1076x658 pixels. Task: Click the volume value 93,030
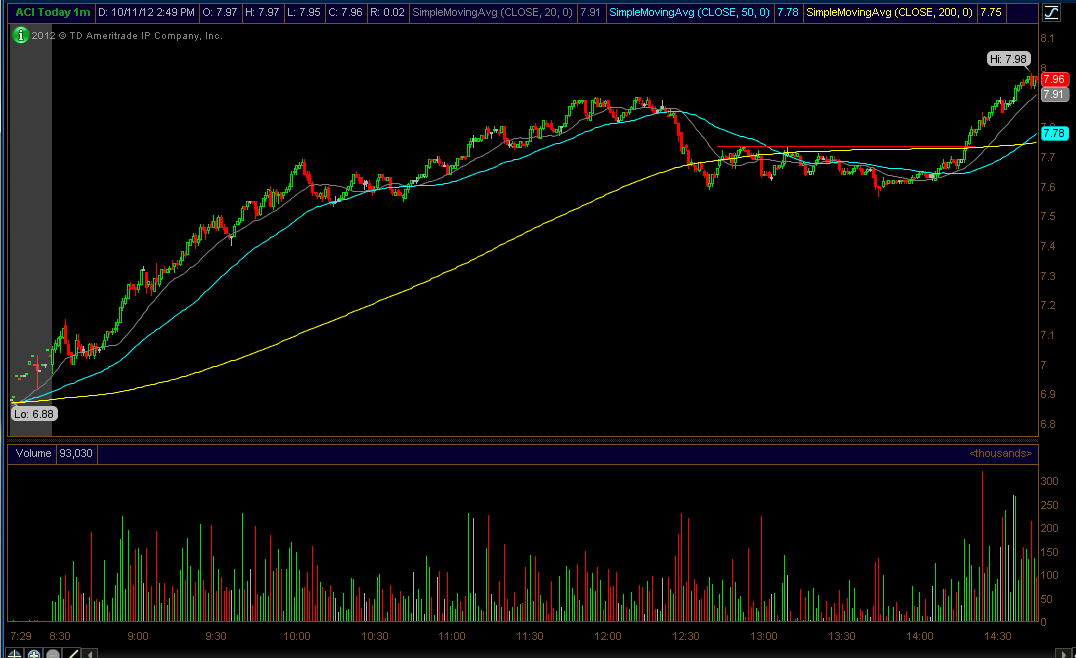75,454
